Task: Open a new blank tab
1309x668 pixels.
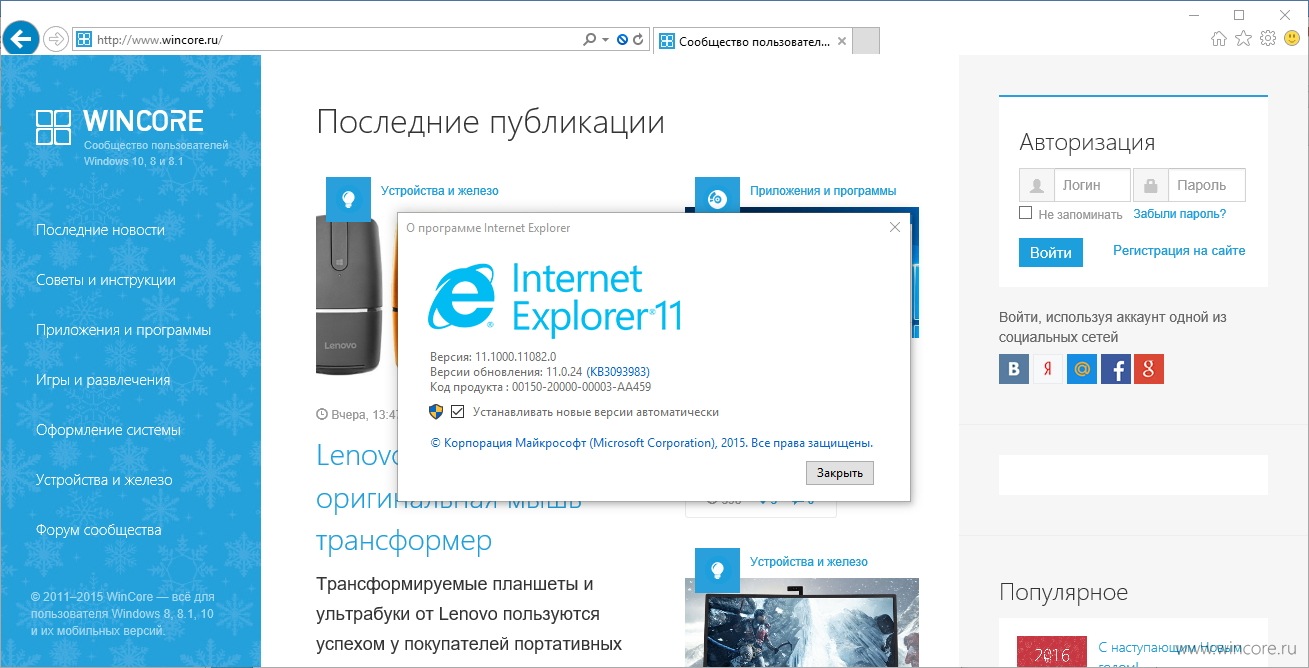Action: [x=866, y=41]
